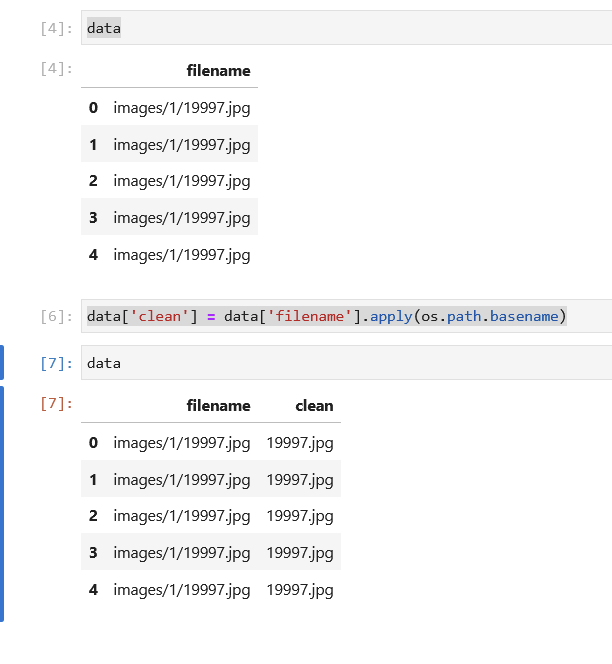Click the "clean" column header
Screen dimensions: 612x664
[314, 406]
